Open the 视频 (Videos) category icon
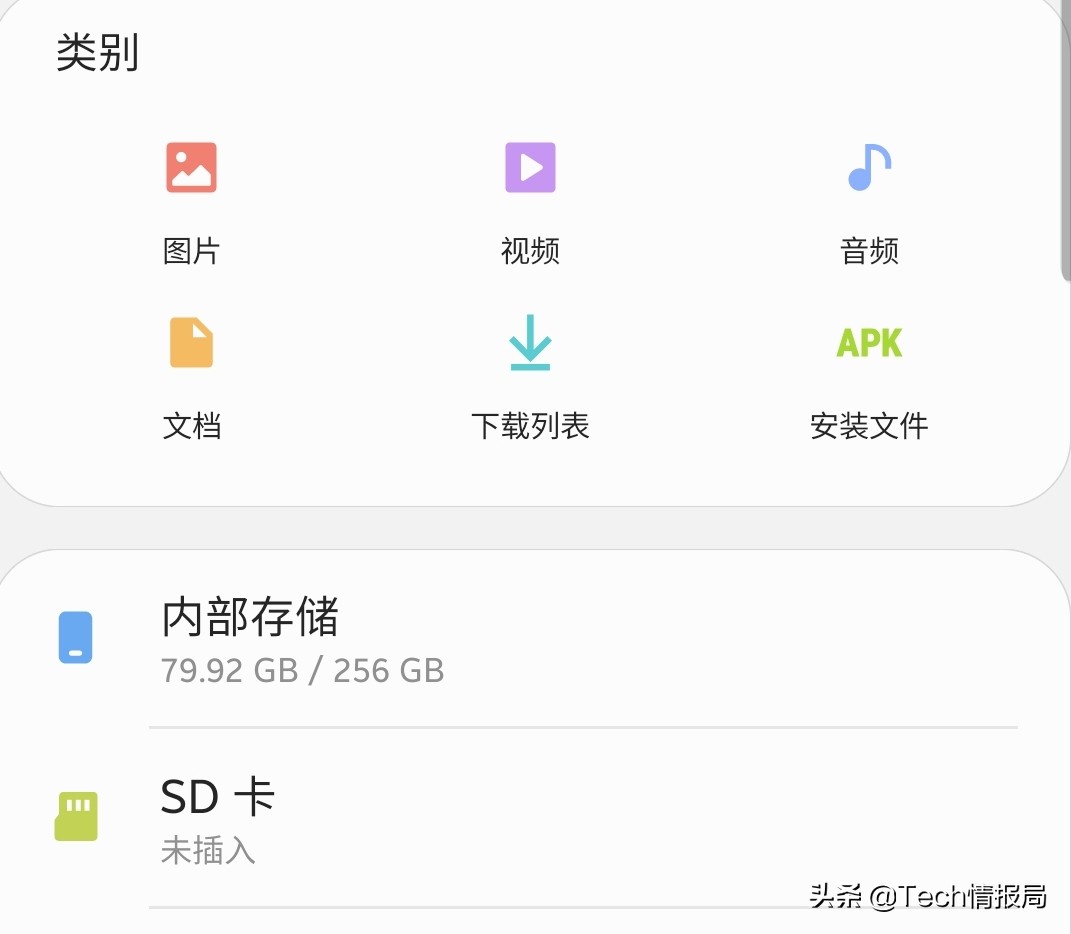This screenshot has width=1071, height=934. click(x=530, y=166)
